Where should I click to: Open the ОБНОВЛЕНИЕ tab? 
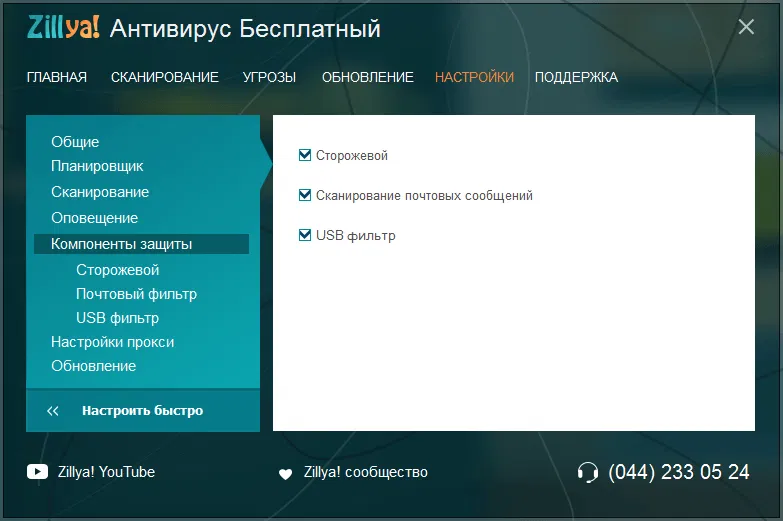coord(368,77)
